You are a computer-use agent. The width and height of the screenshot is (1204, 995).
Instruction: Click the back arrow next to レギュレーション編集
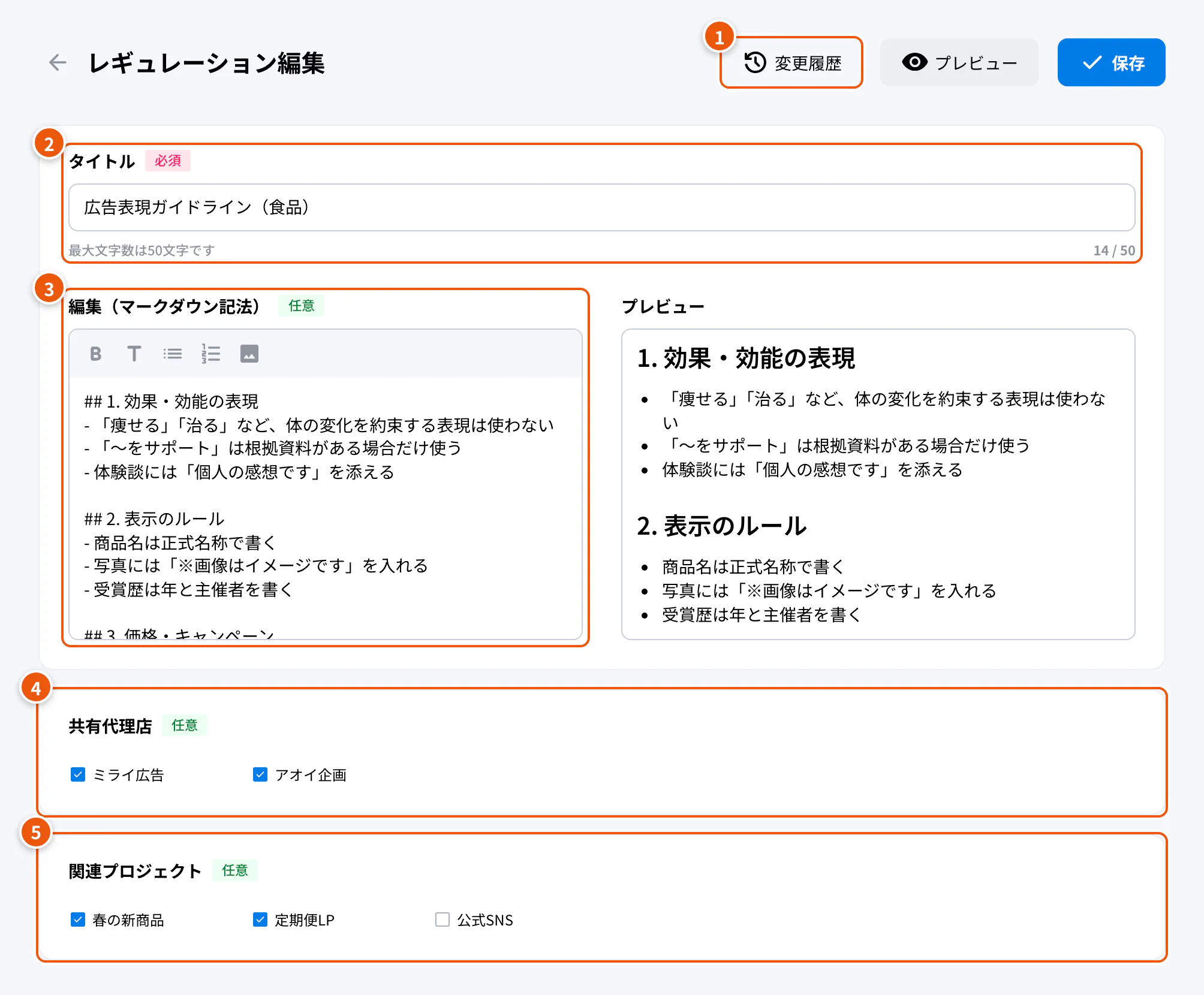(58, 62)
